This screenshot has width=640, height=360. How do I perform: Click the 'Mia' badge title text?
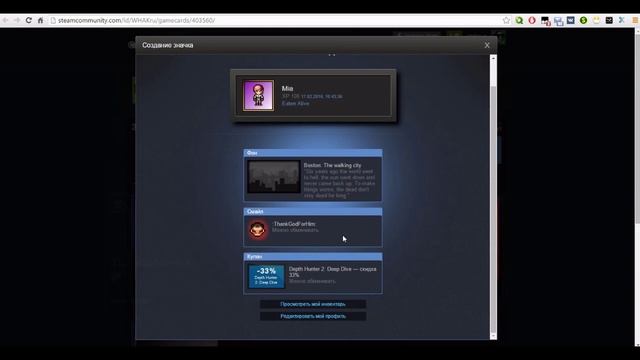tap(287, 88)
